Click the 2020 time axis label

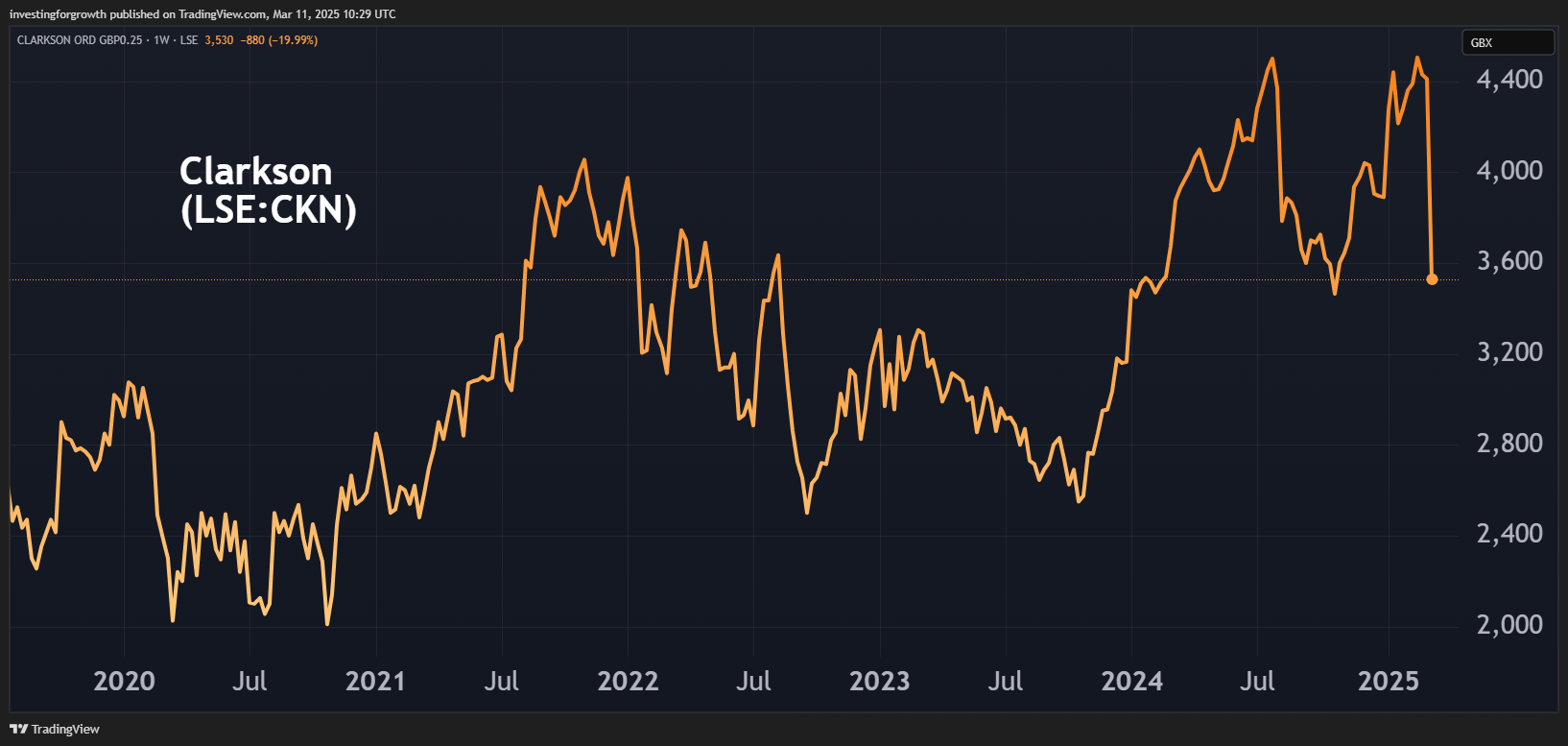124,681
